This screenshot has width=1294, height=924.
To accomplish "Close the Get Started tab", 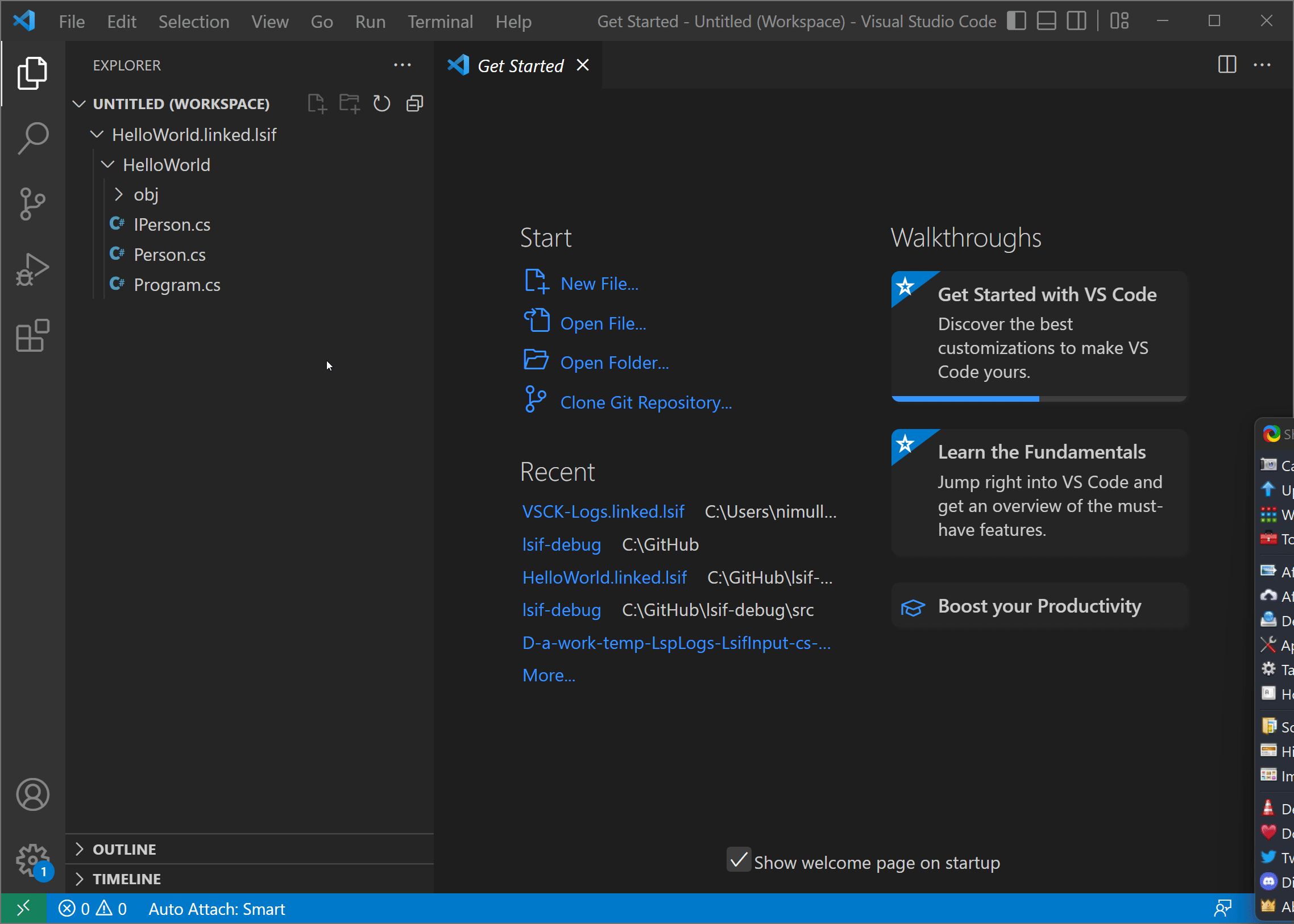I will (x=582, y=65).
